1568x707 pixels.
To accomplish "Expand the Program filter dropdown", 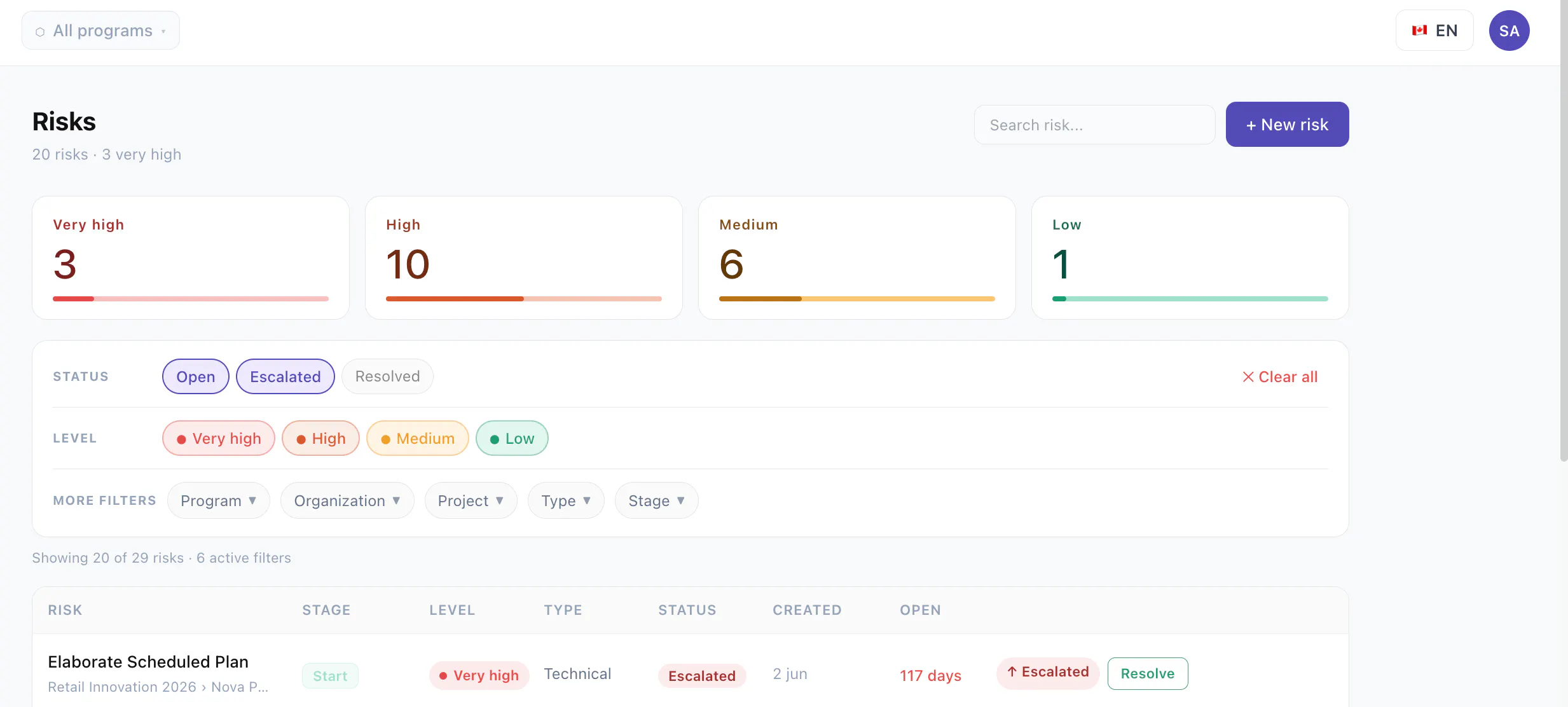I will 219,500.
